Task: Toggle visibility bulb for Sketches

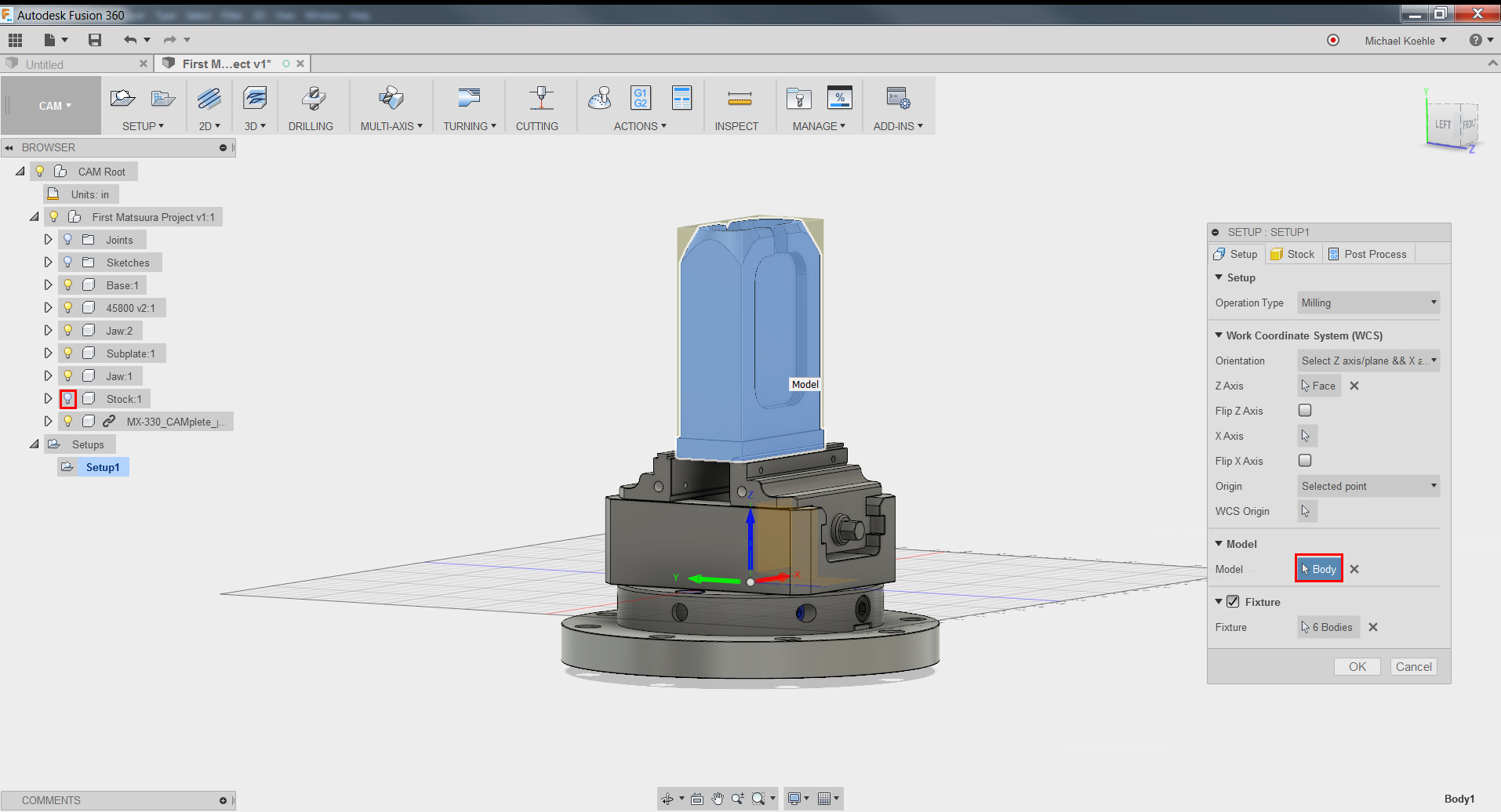Action: tap(68, 263)
